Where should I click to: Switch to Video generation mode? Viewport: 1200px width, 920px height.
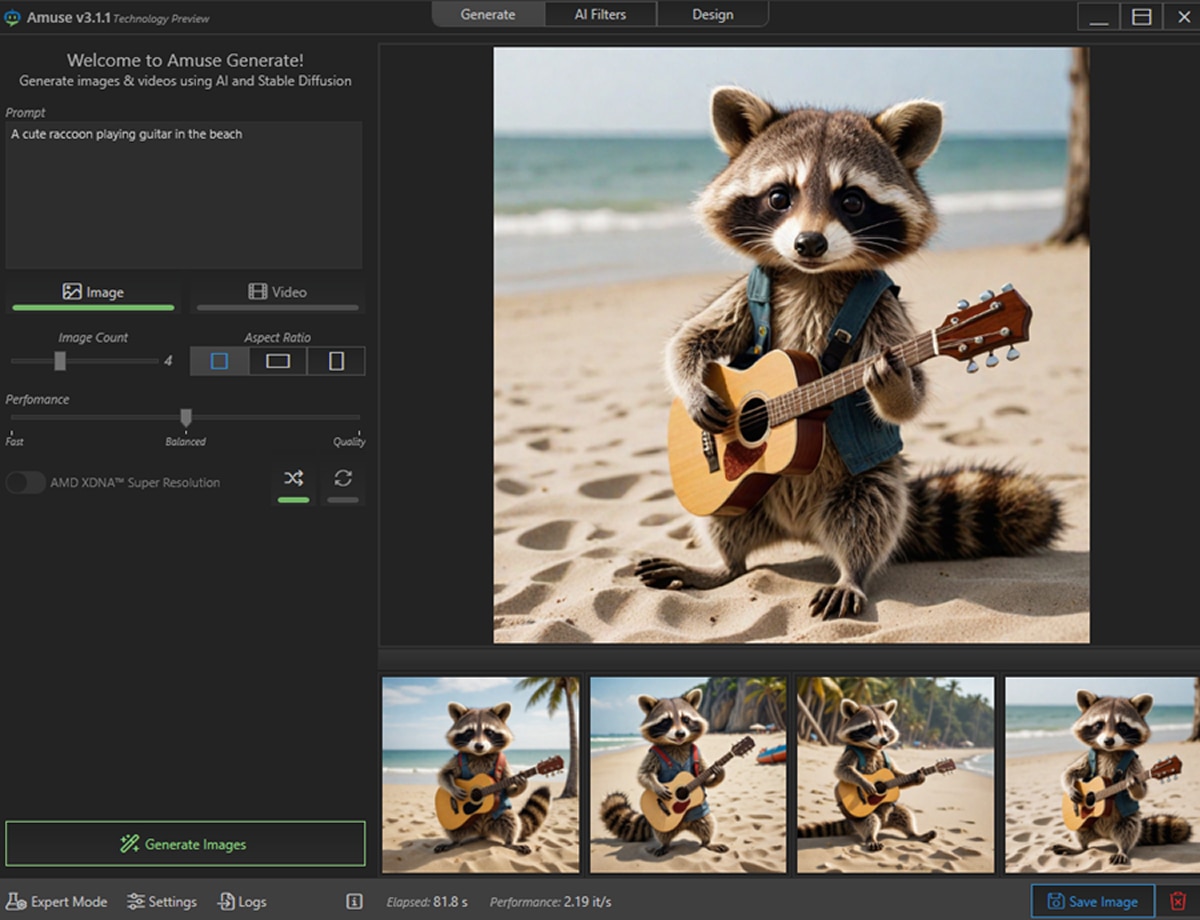click(277, 292)
